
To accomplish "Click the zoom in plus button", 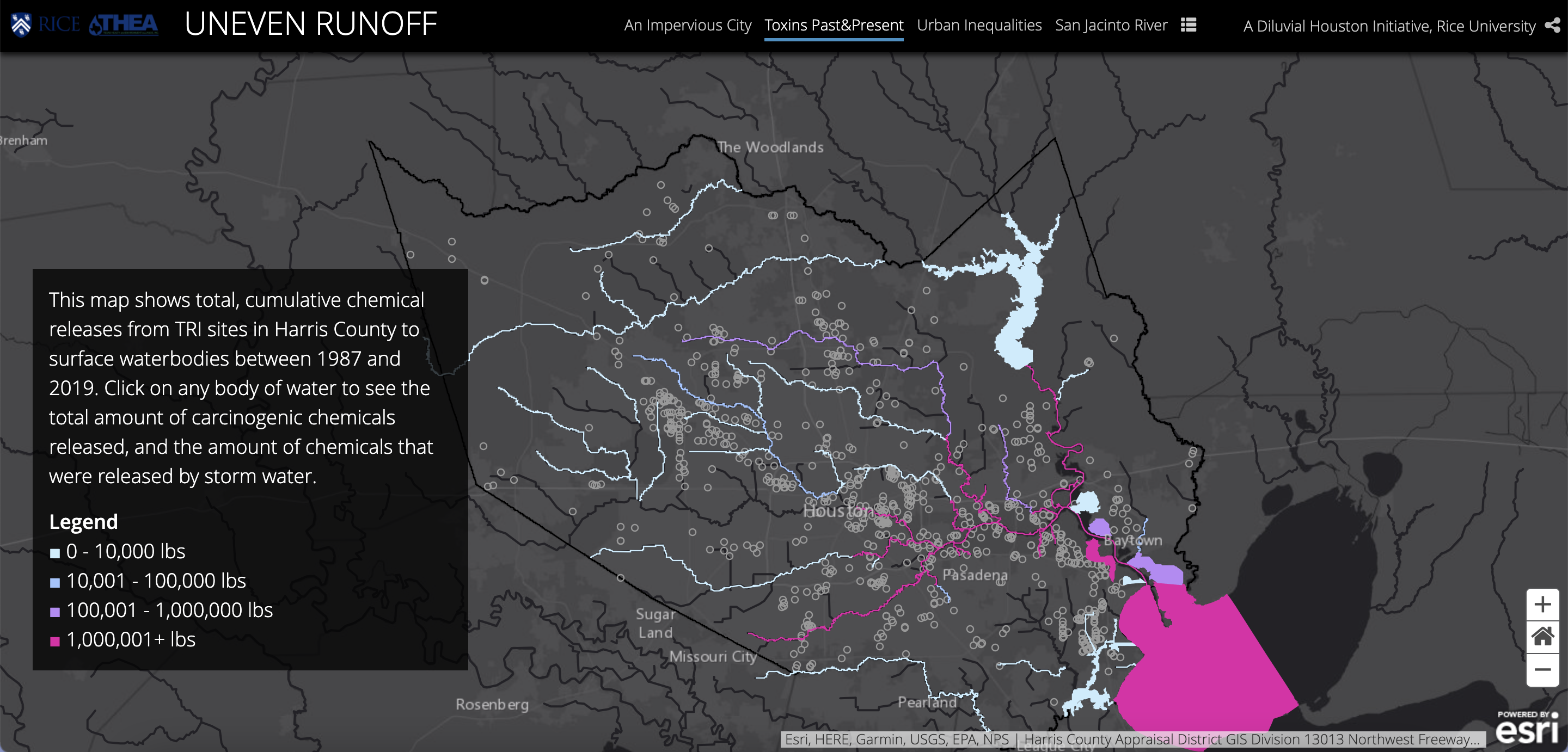I will (x=1542, y=604).
